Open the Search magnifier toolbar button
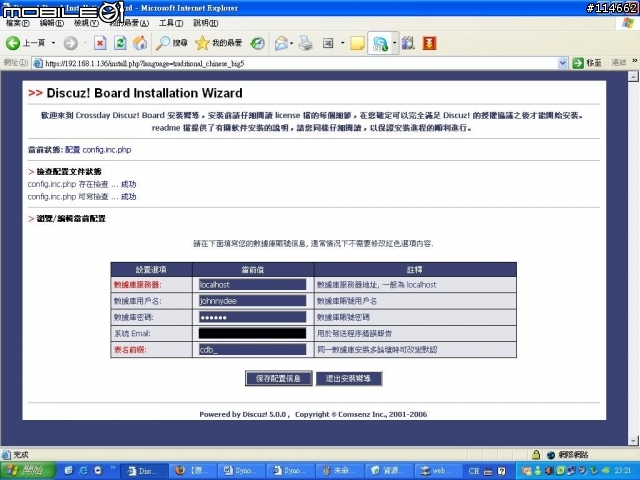640x480 pixels. point(171,43)
